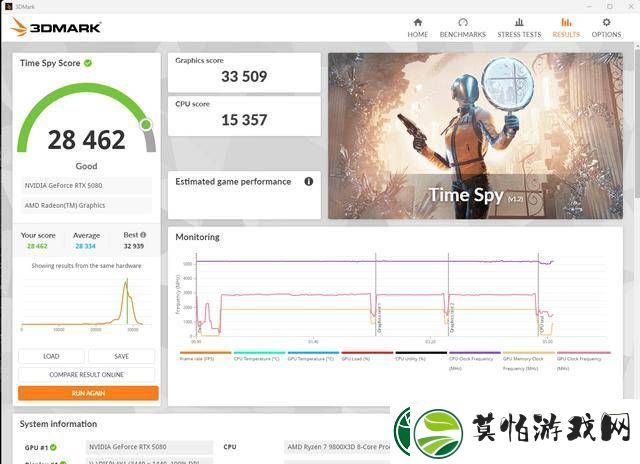Click the LOAD button
Image resolution: width=640 pixels, height=464 pixels.
point(51,356)
